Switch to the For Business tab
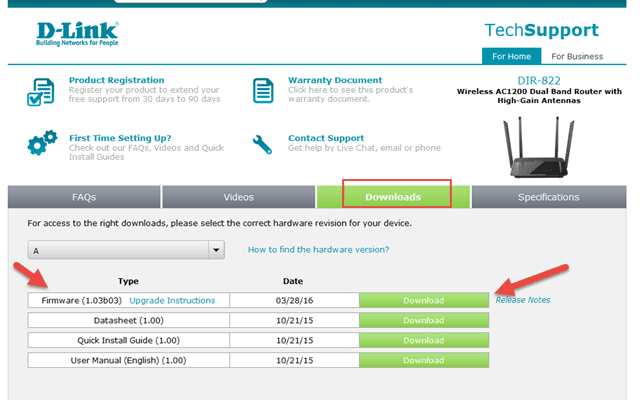Screen dimensions: 640x400 click(x=577, y=56)
